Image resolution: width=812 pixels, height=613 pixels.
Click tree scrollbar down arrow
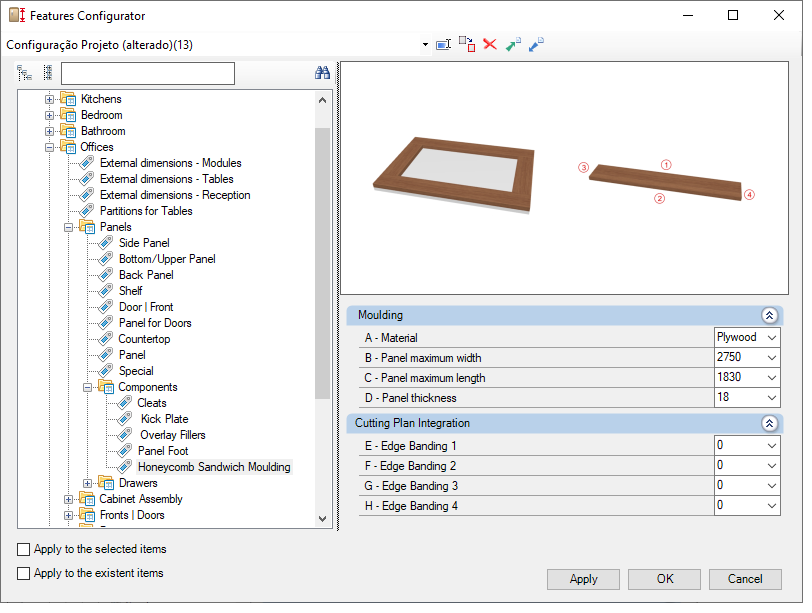[x=322, y=519]
